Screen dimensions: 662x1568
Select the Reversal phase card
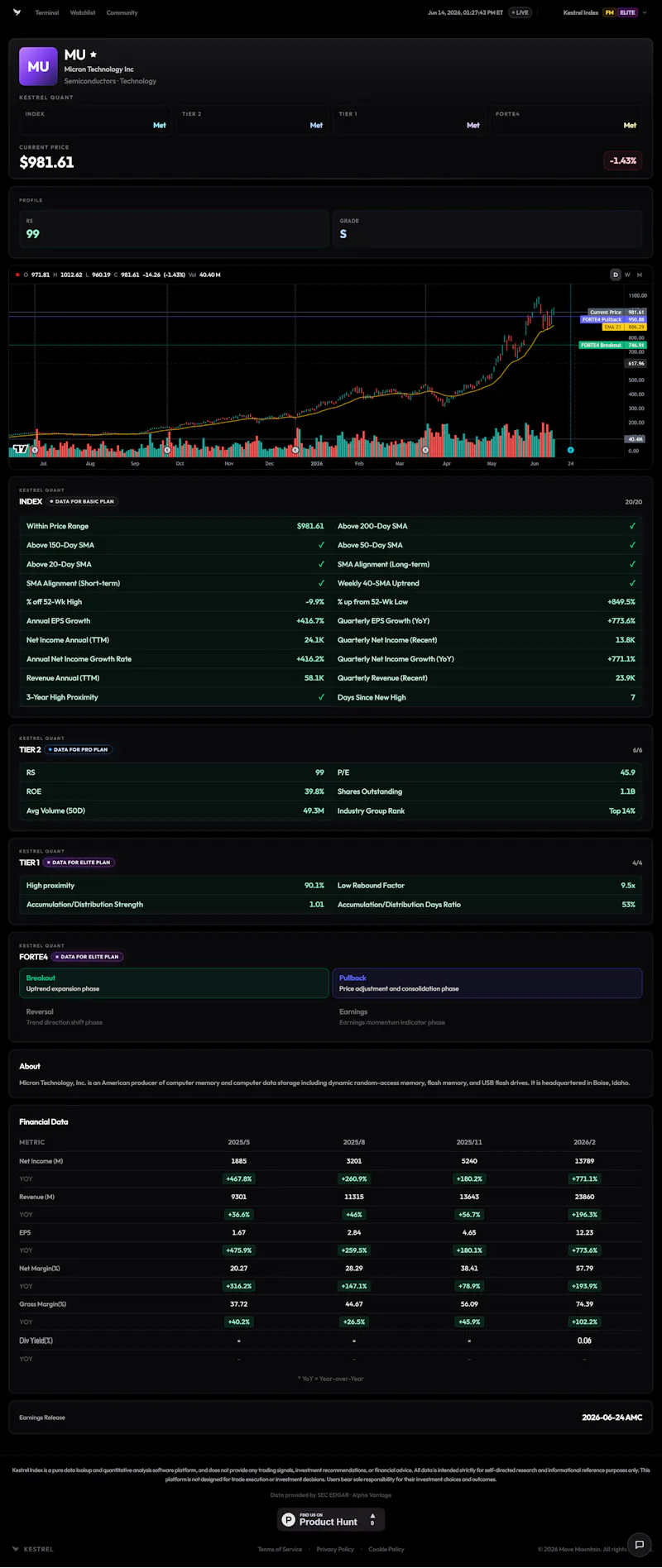[174, 1016]
